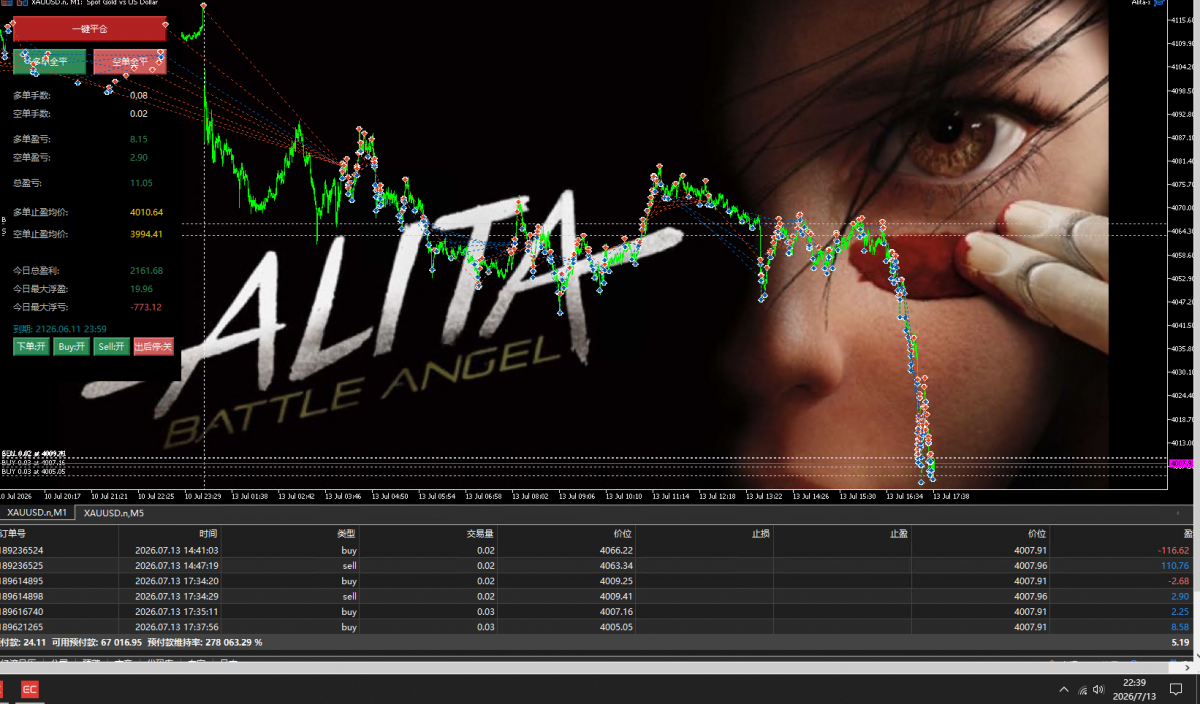This screenshot has height=704, width=1200.
Task: Click the open price 4005.05 cell
Action: coord(616,628)
